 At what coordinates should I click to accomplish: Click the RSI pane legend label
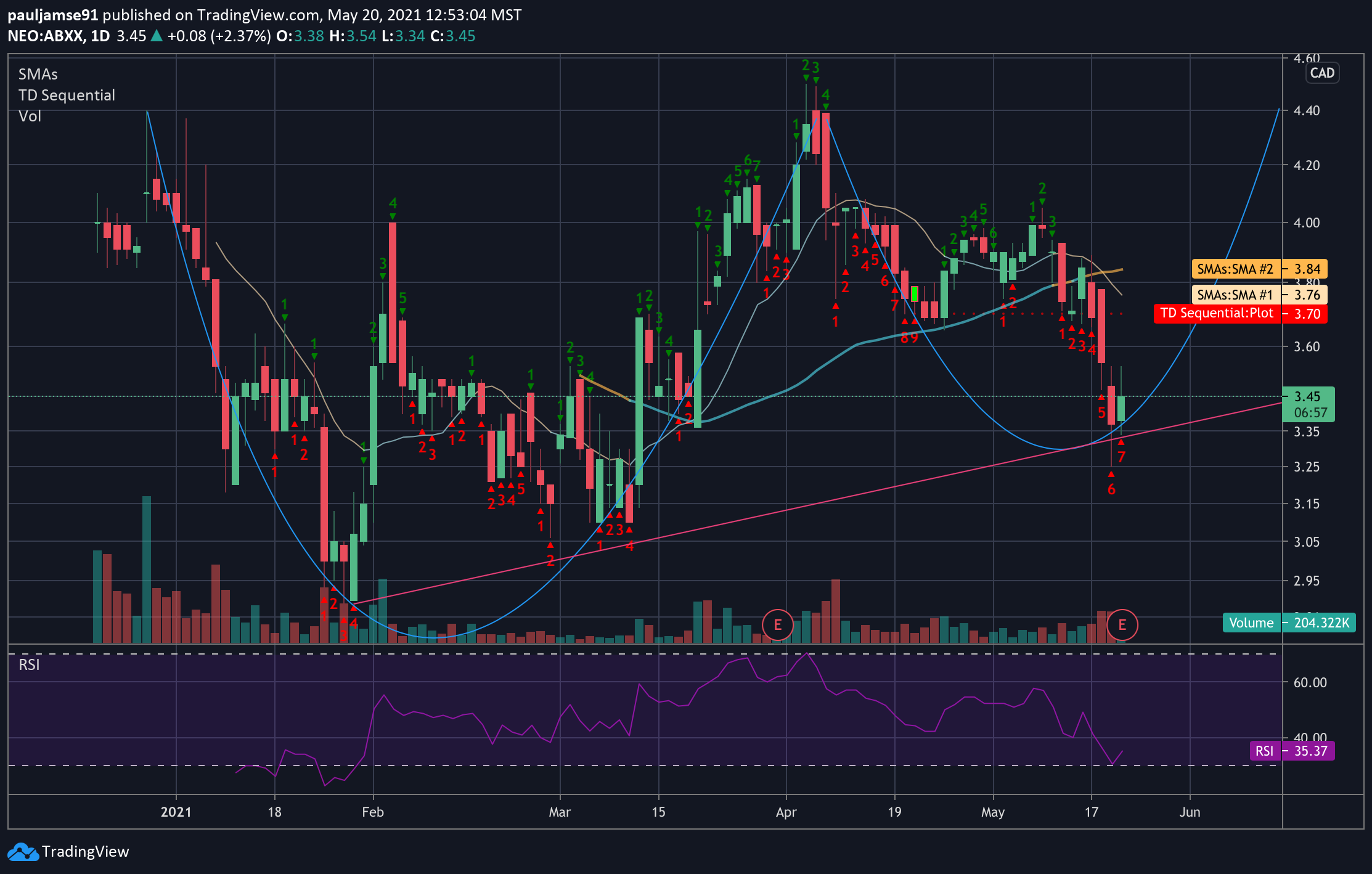[x=29, y=664]
